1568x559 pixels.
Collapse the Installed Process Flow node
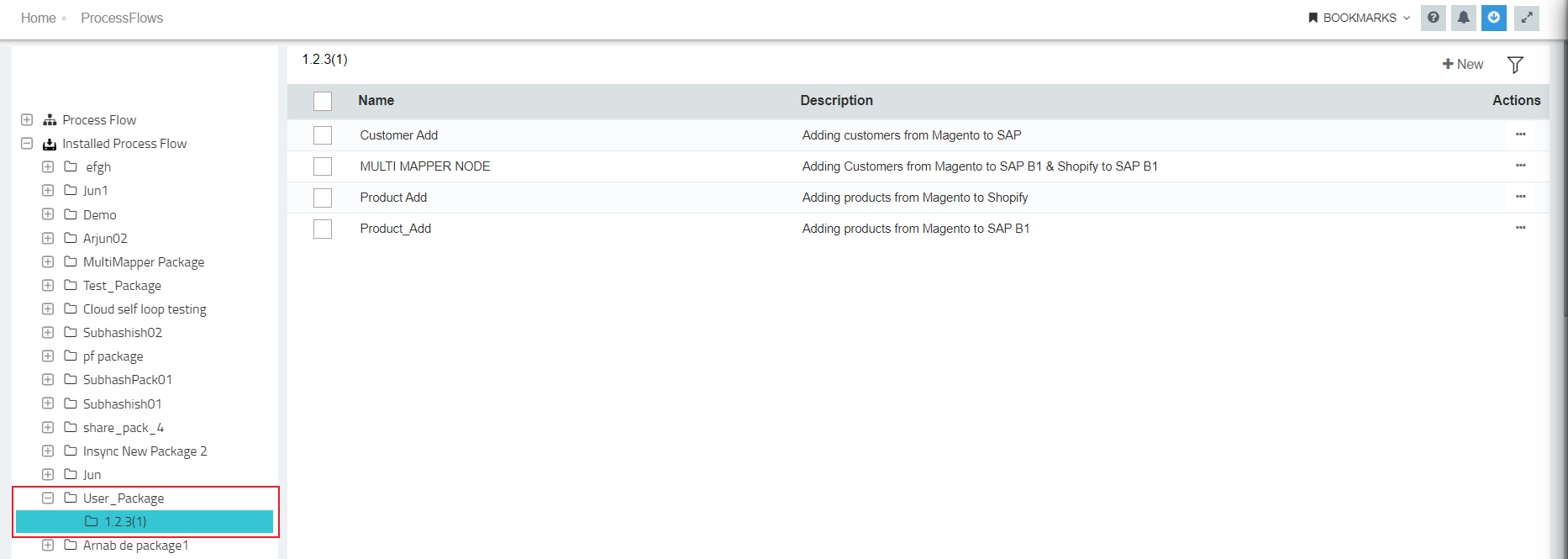point(27,143)
